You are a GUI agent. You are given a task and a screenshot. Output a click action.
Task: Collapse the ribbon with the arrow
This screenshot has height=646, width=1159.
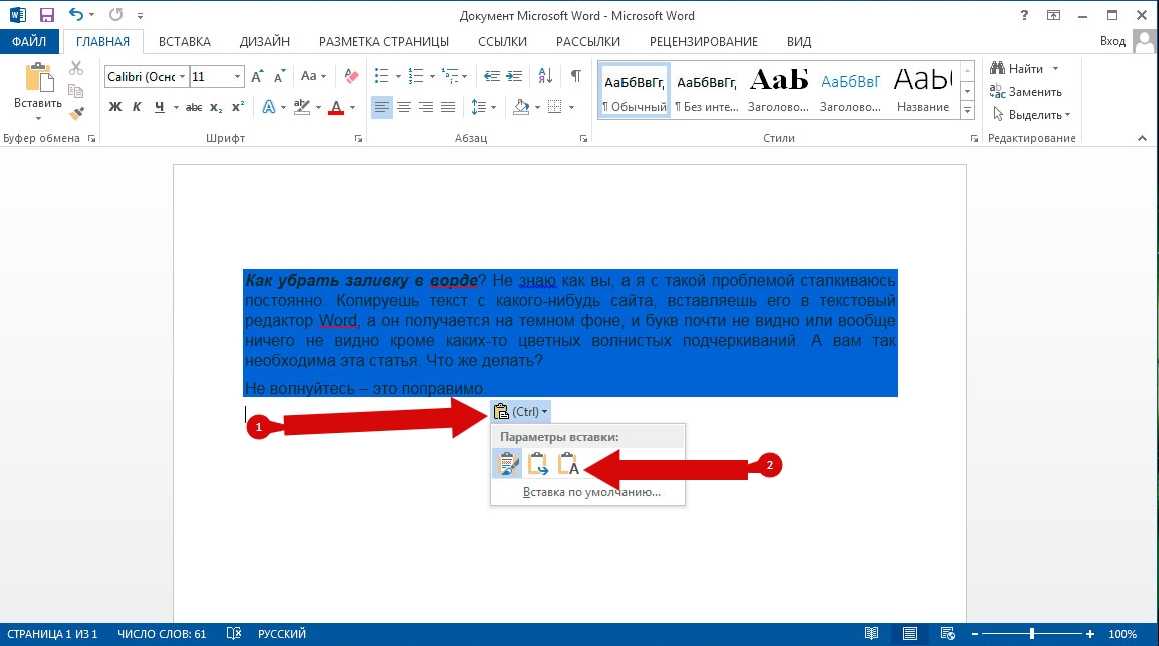click(1143, 138)
